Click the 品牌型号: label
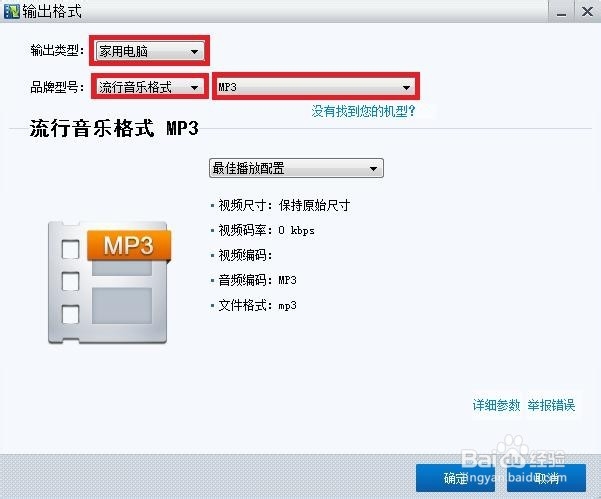Image resolution: width=601 pixels, height=499 pixels. click(x=57, y=87)
